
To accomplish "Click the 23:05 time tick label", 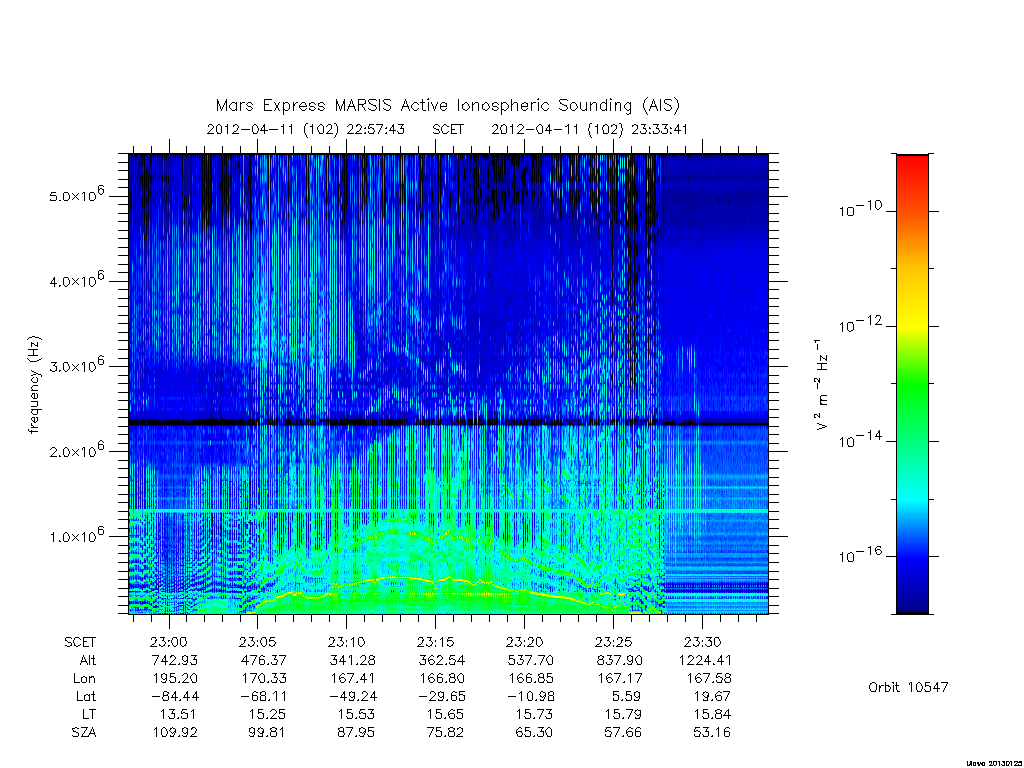I will coord(257,642).
